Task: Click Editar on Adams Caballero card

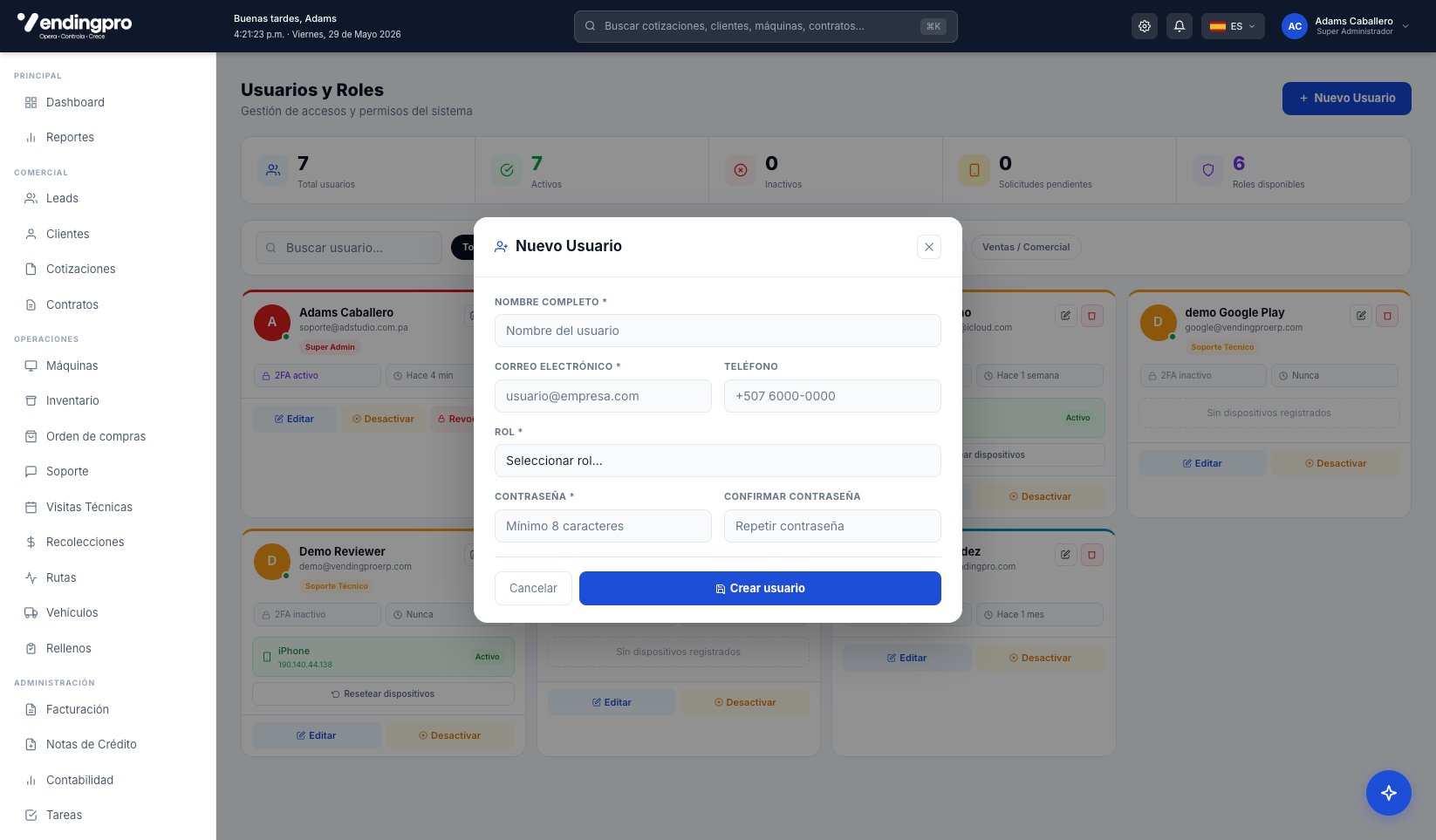Action: [x=294, y=419]
